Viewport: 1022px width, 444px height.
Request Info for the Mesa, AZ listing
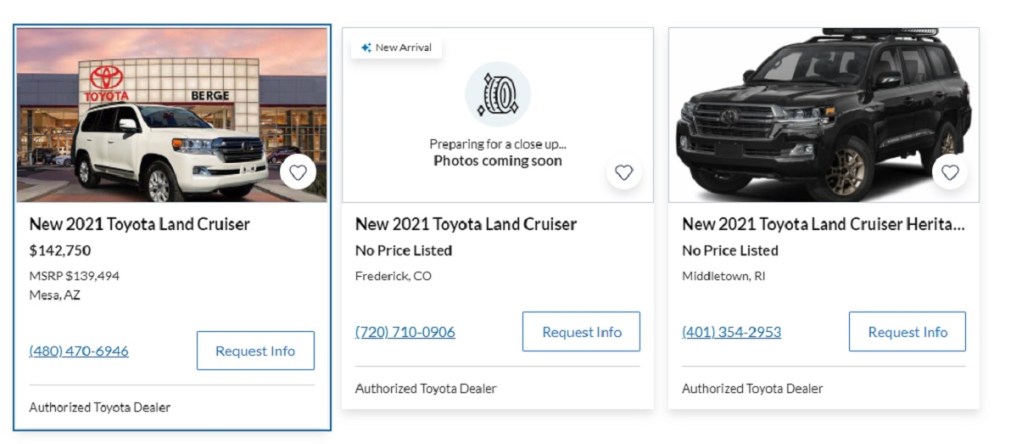click(255, 351)
